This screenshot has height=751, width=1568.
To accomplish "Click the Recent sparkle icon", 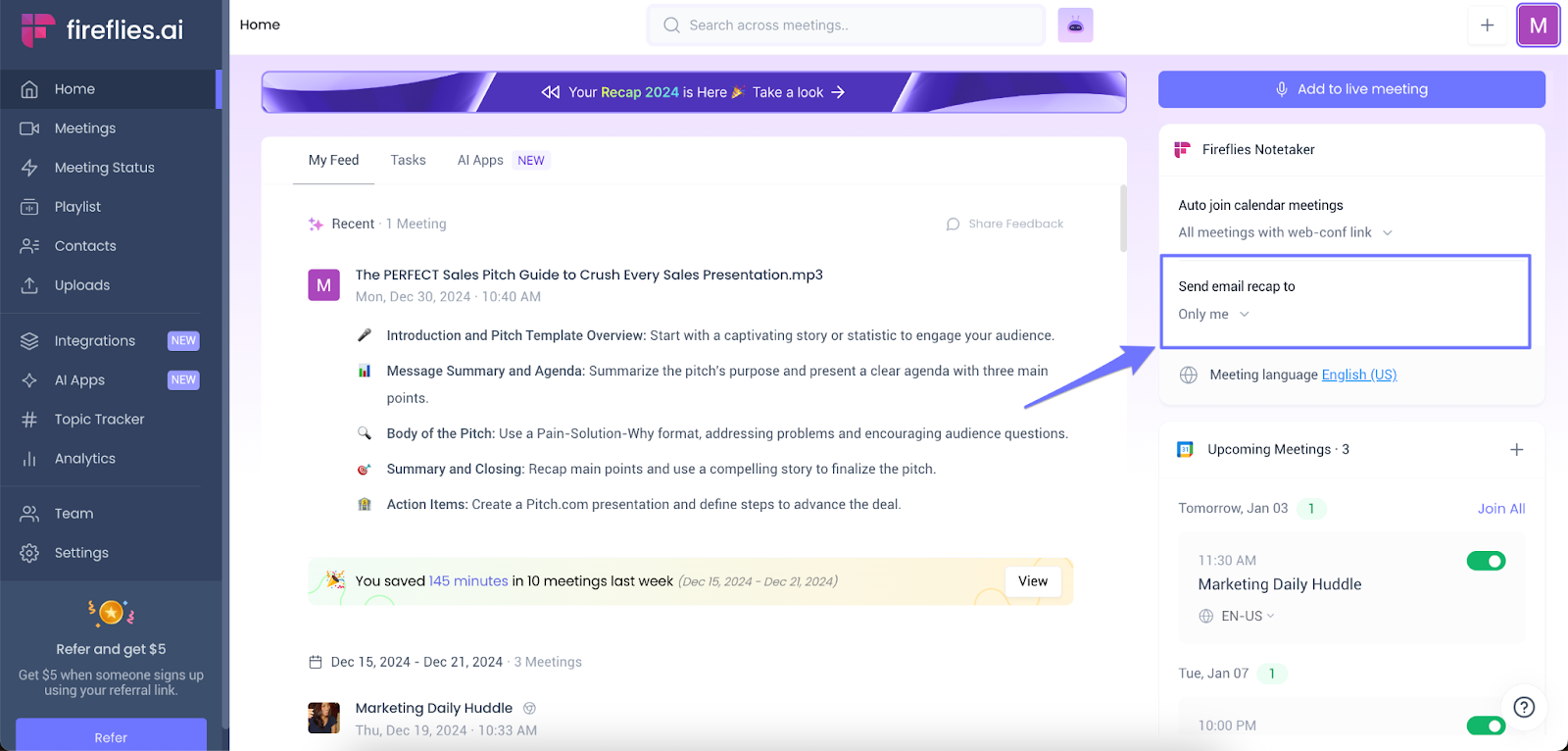I will tap(316, 225).
